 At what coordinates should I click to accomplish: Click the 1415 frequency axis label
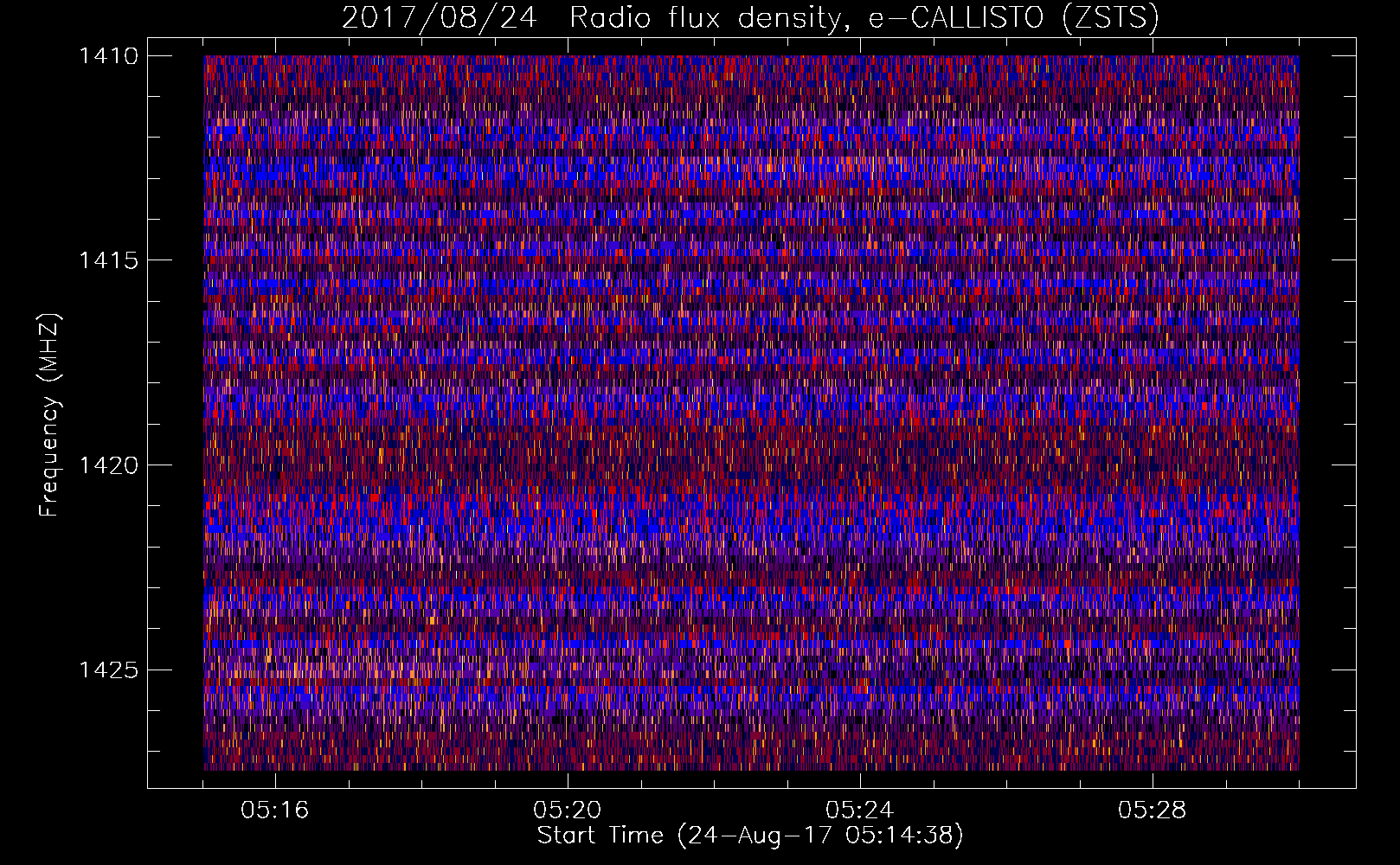(x=108, y=260)
